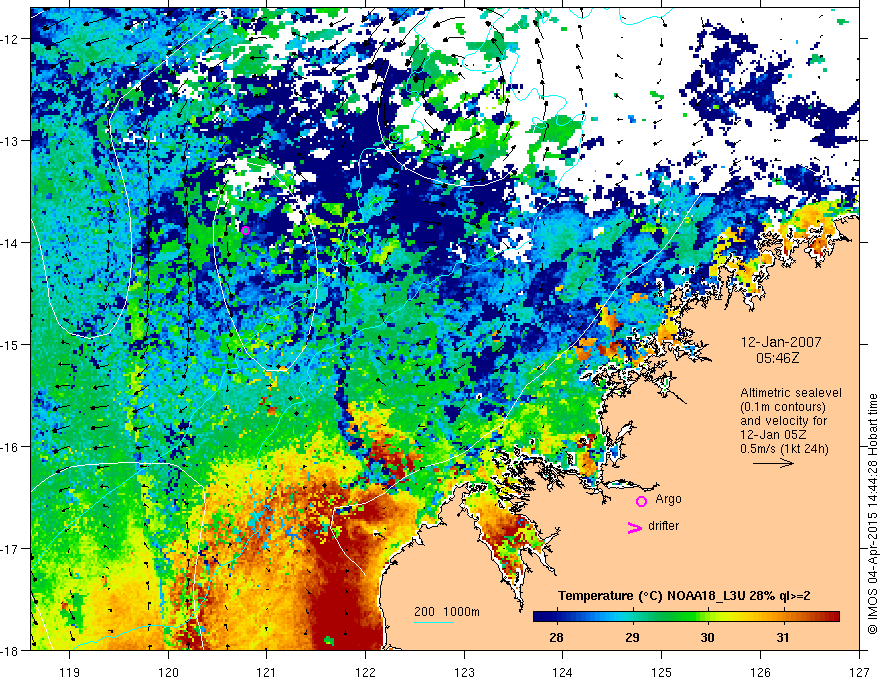Click the latitude label '-18'
Screen dimensions: 880x680
tap(11, 650)
